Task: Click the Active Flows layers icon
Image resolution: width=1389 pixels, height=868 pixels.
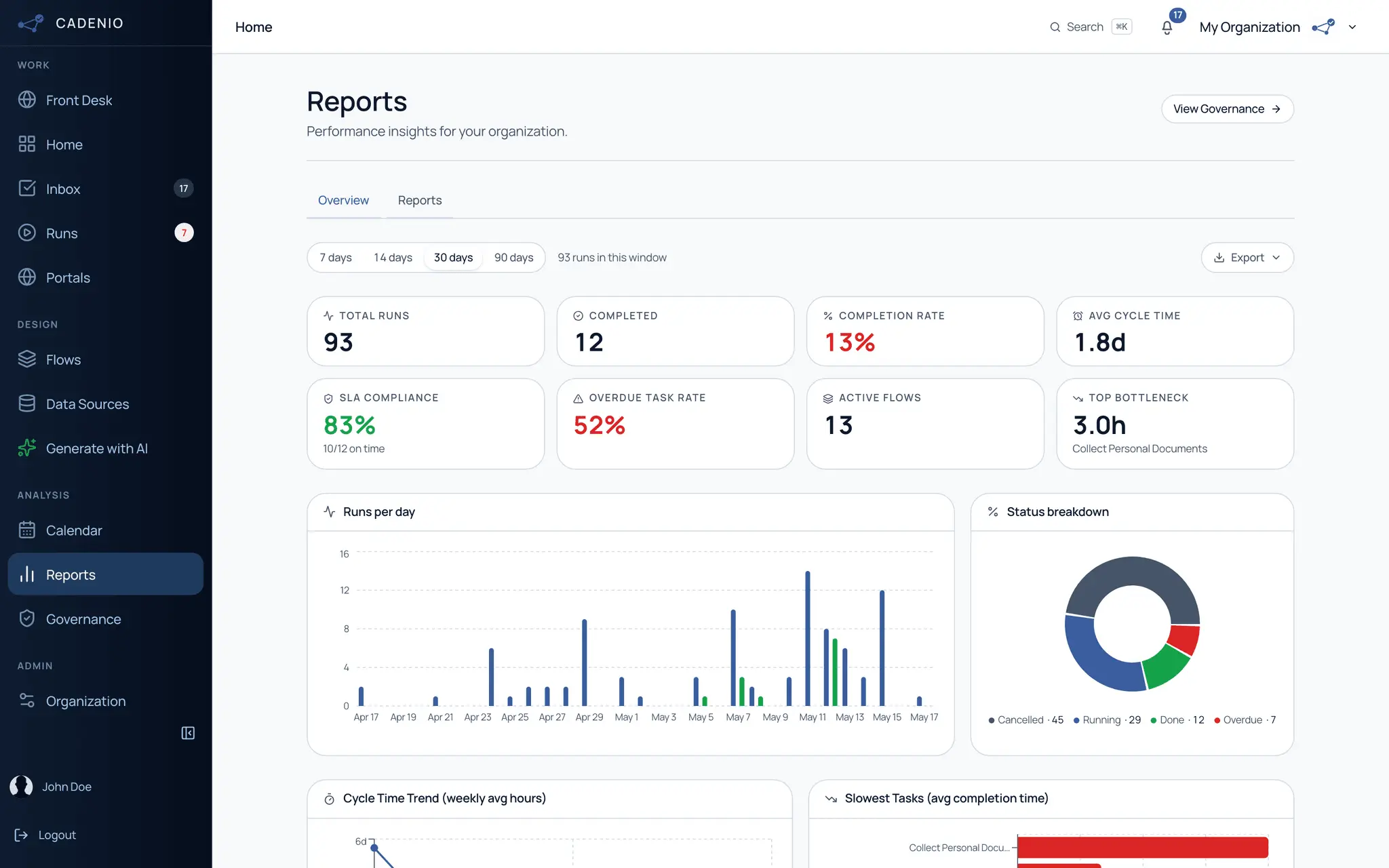Action: (x=828, y=399)
